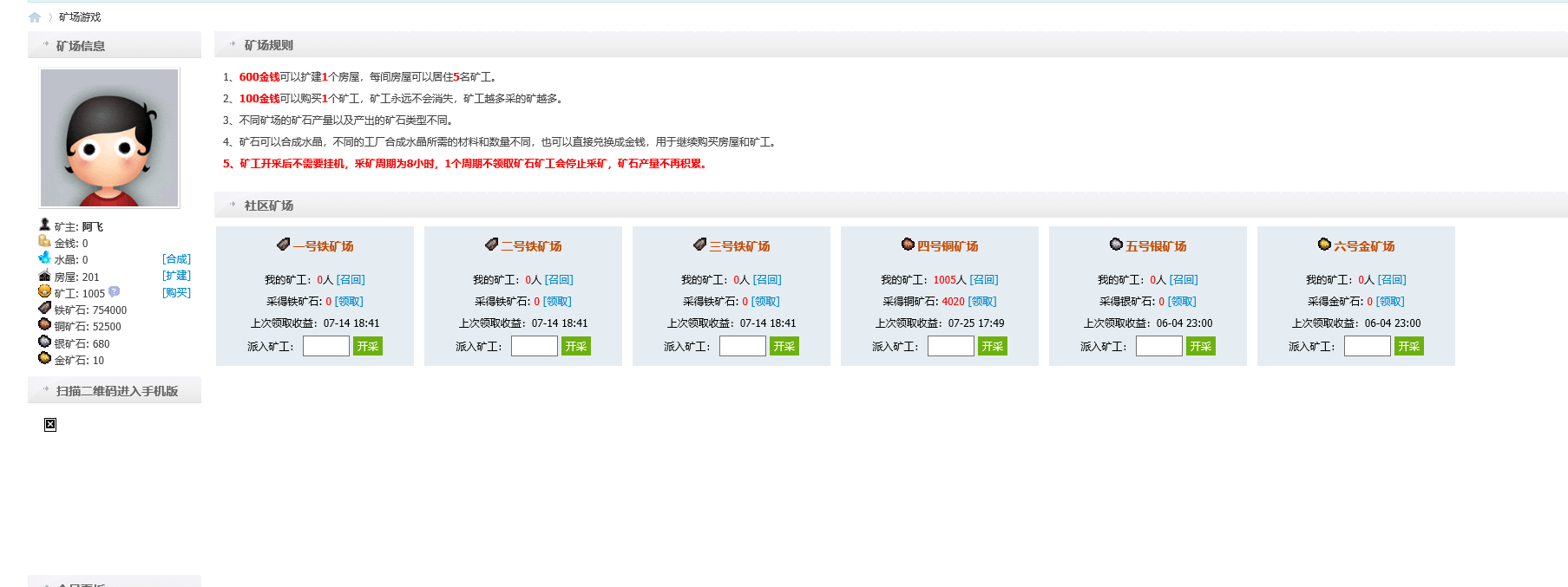Recall miners from 二号铁矿场 via [召回]

pyautogui.click(x=559, y=280)
